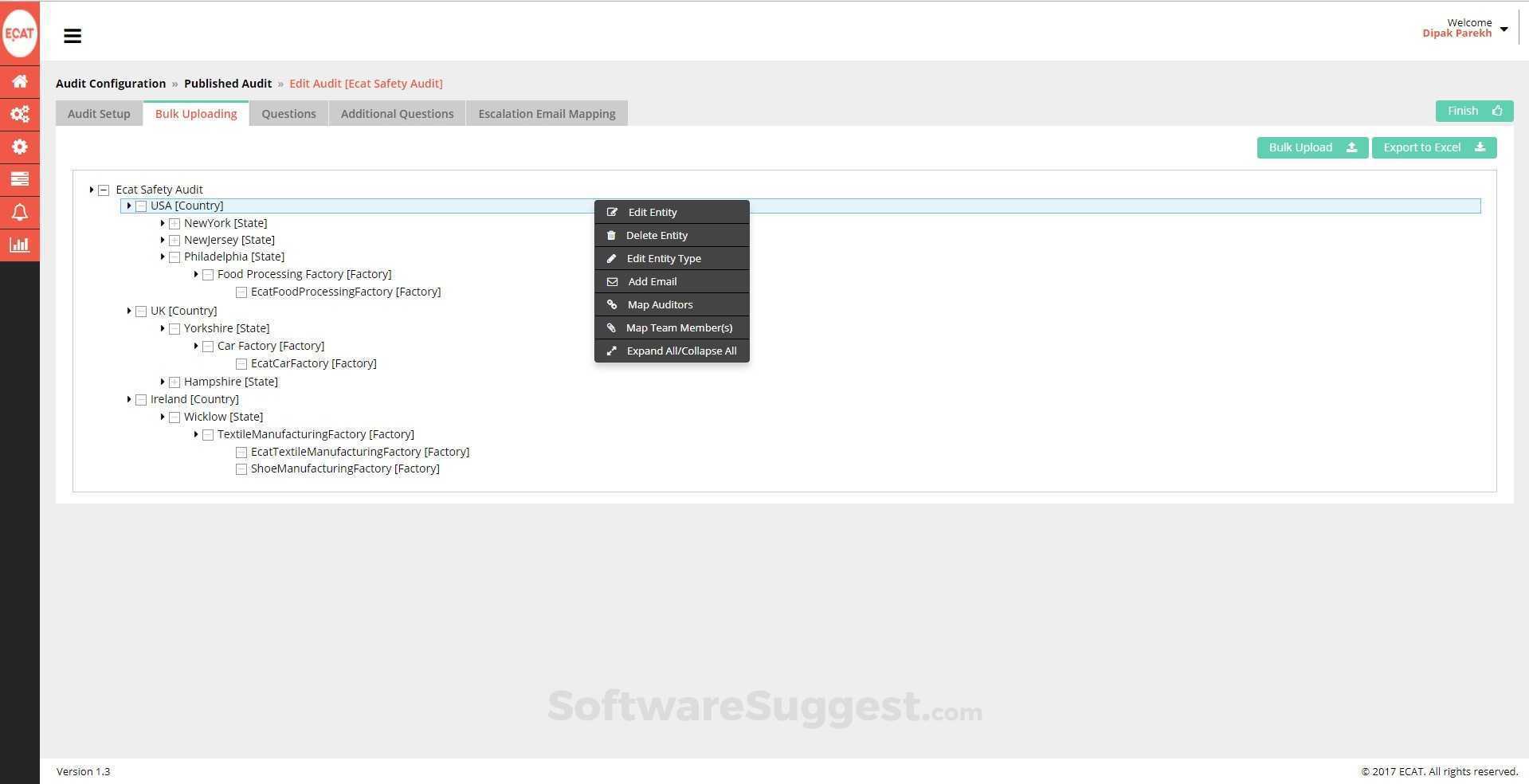
Task: Select the Yorkshire [State] tree item
Action: [225, 327]
